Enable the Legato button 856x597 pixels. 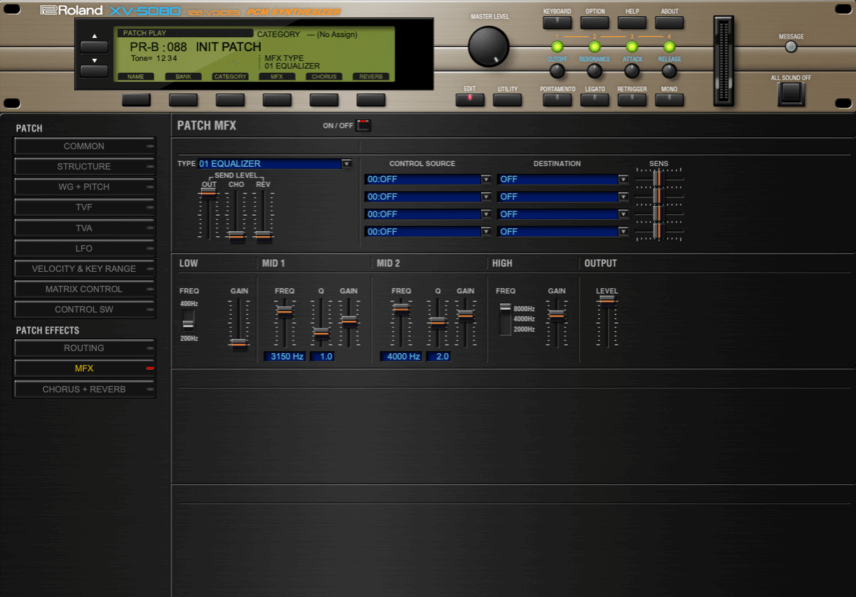(594, 100)
